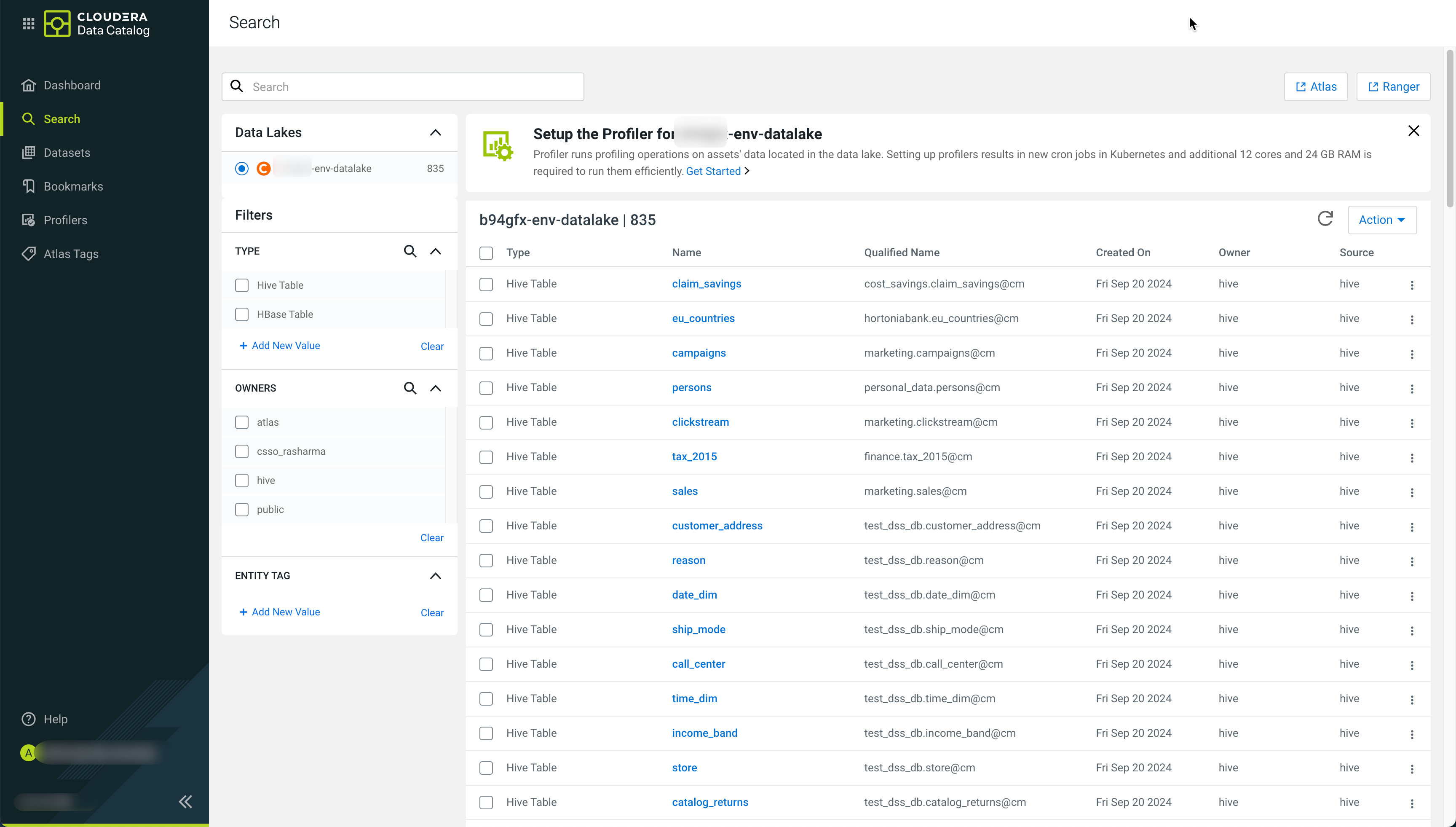Click the Get Started link
1456x827 pixels.
point(713,171)
